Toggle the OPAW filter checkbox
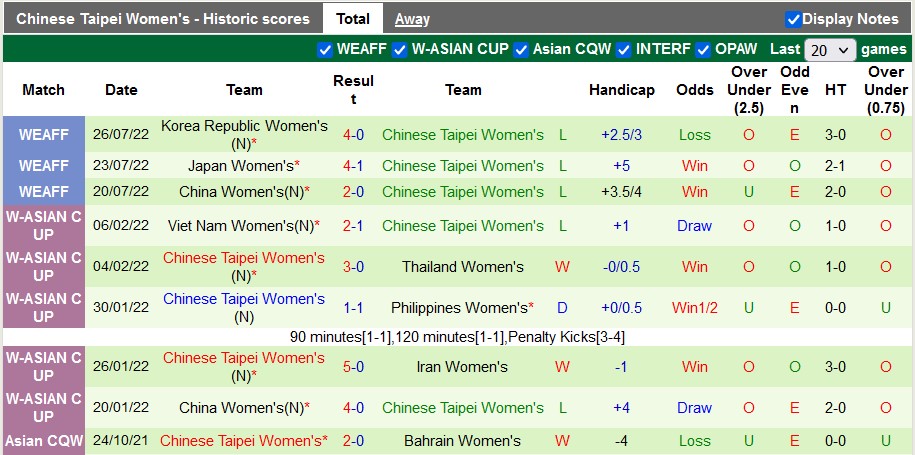Image resolution: width=915 pixels, height=455 pixels. tap(704, 49)
